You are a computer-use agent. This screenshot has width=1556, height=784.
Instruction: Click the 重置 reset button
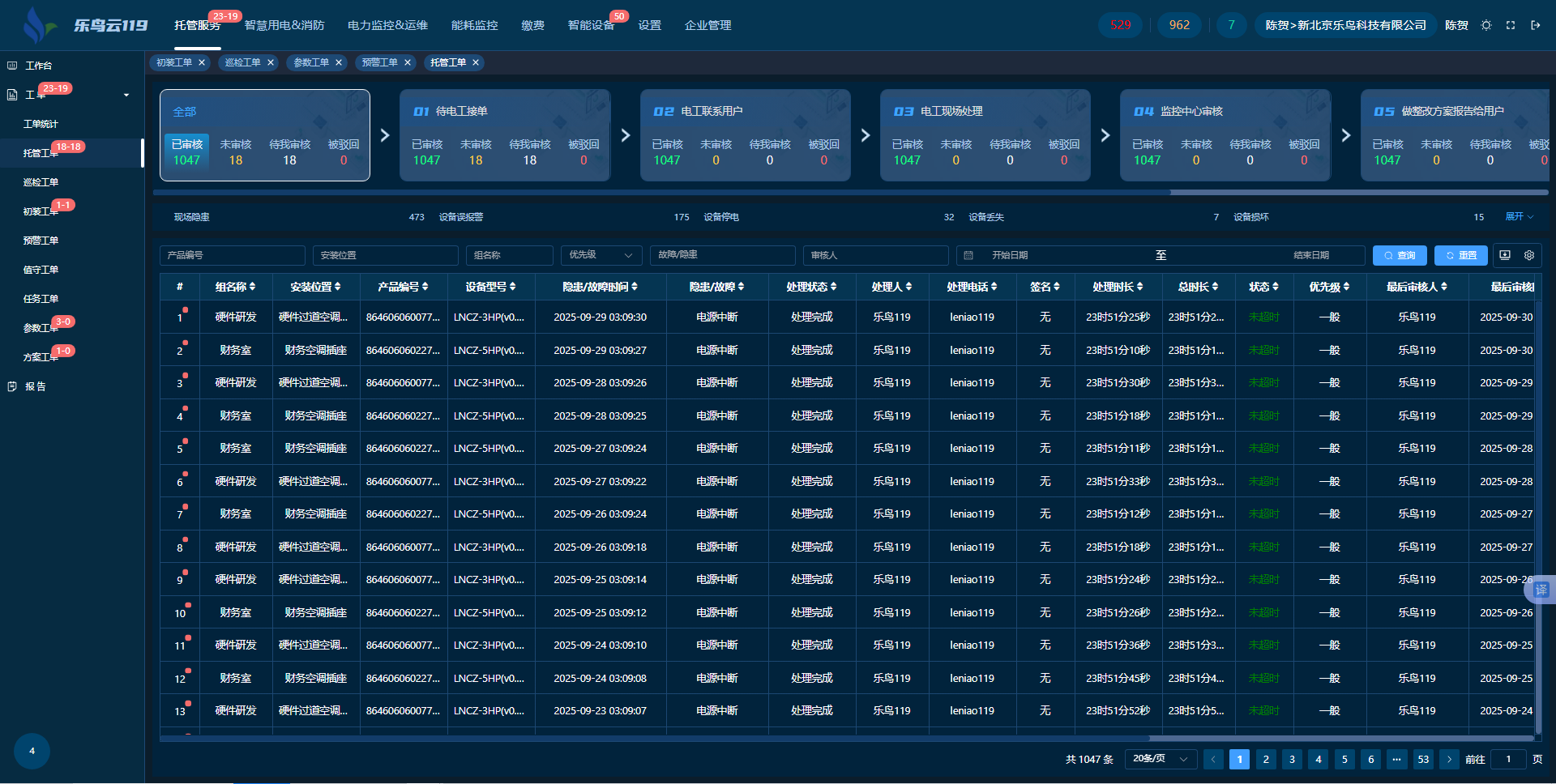(1460, 255)
